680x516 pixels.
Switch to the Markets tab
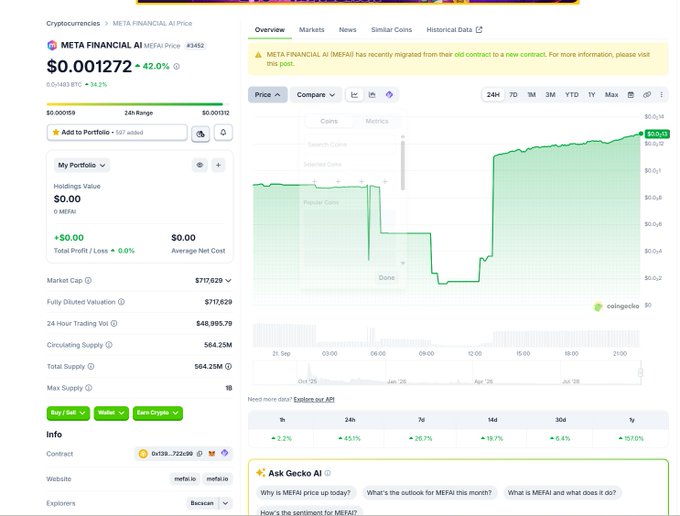click(312, 29)
